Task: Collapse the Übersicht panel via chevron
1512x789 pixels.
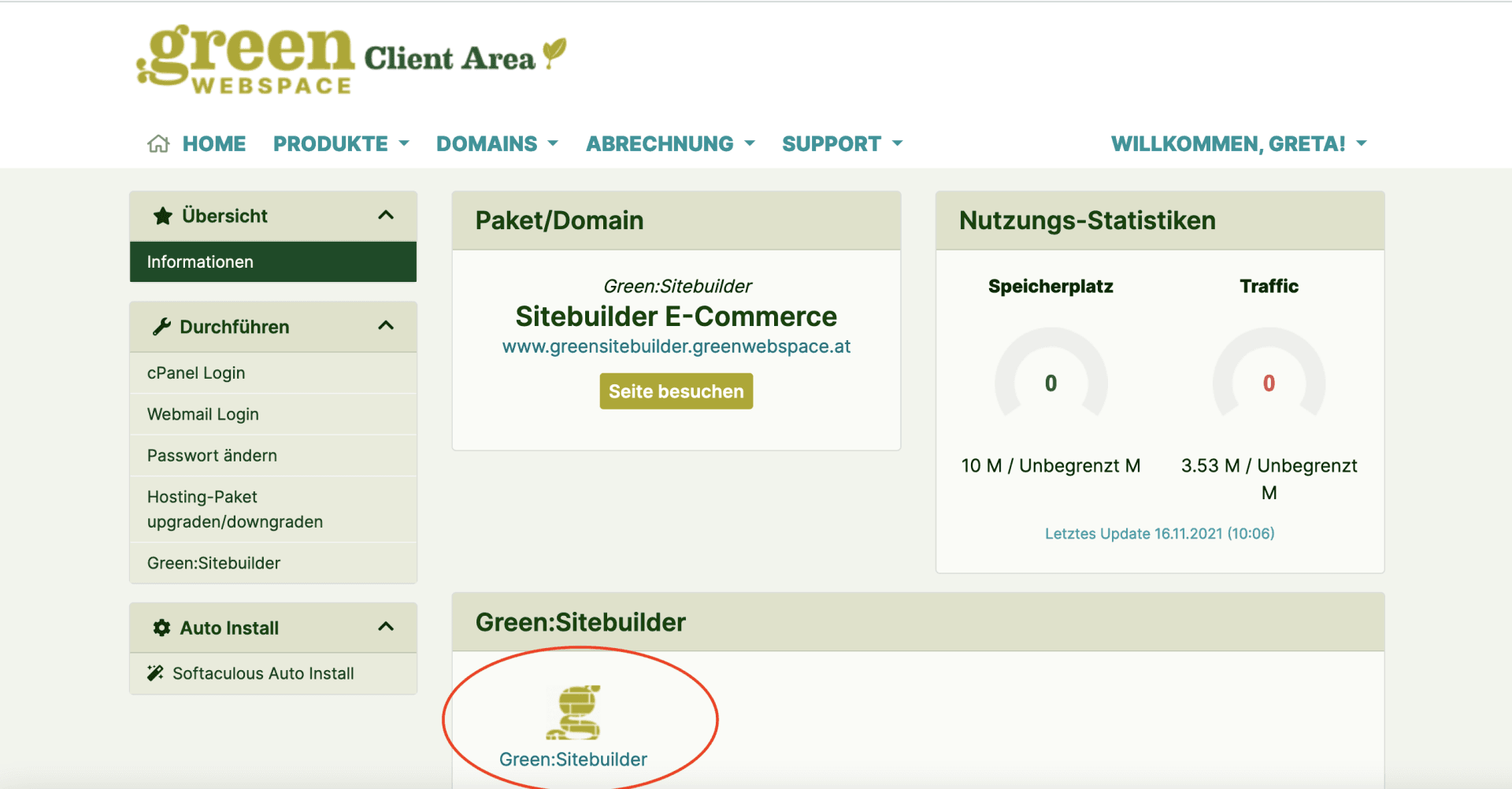Action: (386, 215)
